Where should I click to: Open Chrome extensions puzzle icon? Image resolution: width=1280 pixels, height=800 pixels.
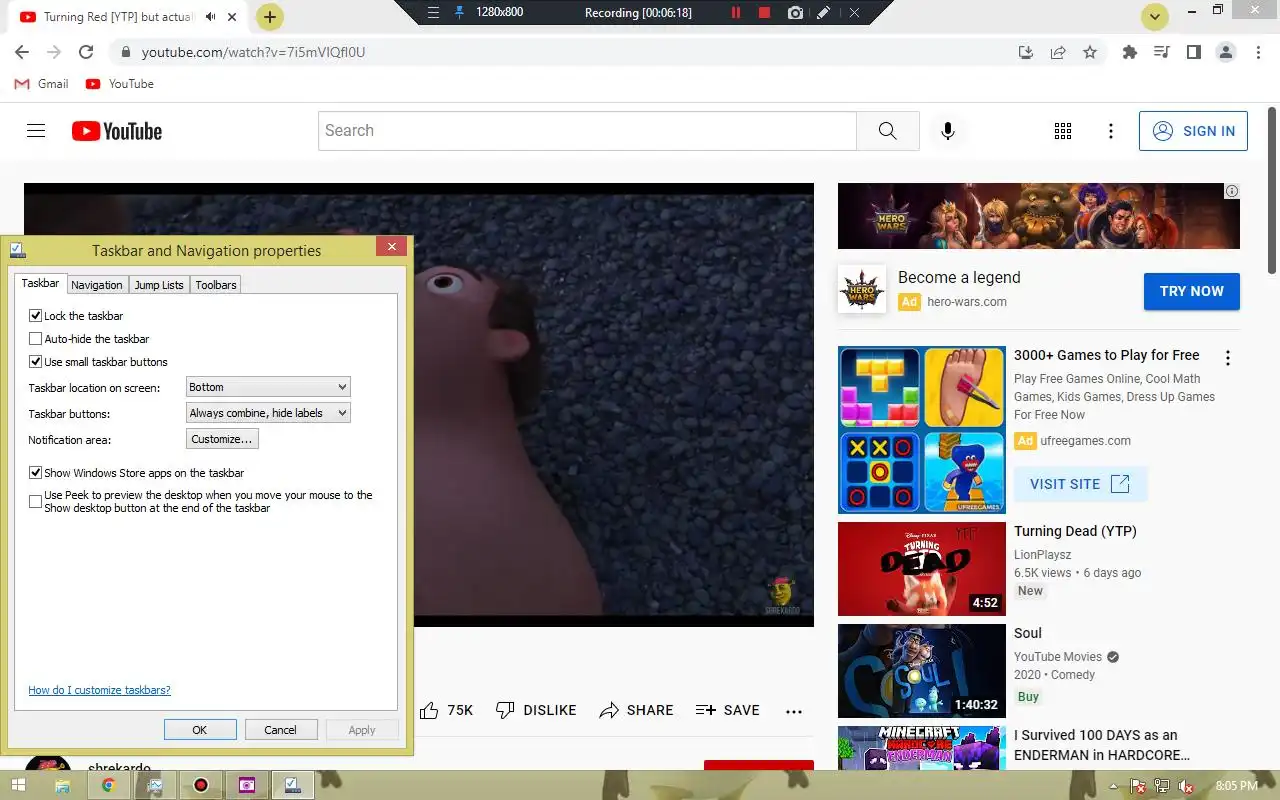coord(1130,52)
